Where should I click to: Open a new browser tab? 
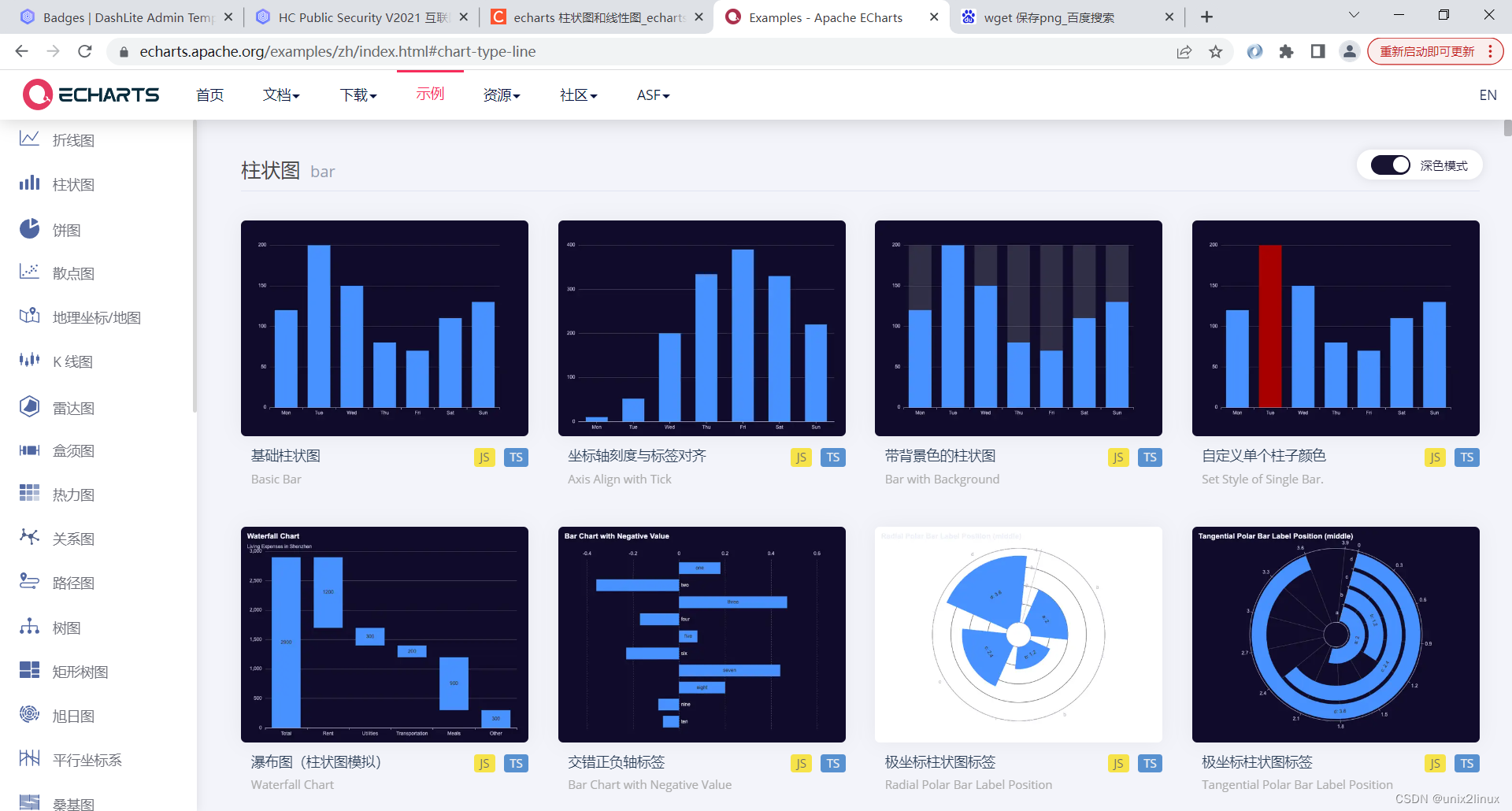pyautogui.click(x=1207, y=17)
